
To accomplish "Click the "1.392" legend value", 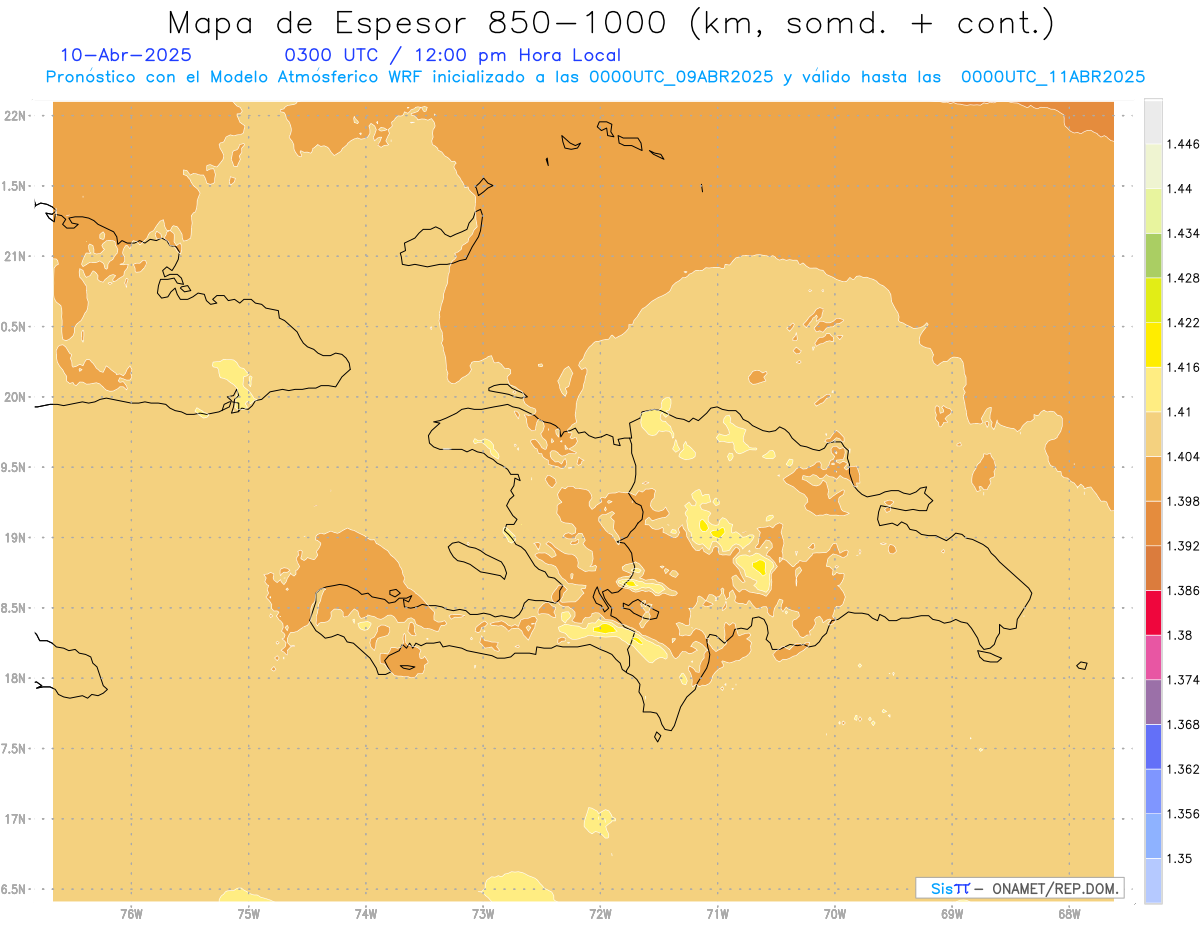I will pyautogui.click(x=1183, y=546).
